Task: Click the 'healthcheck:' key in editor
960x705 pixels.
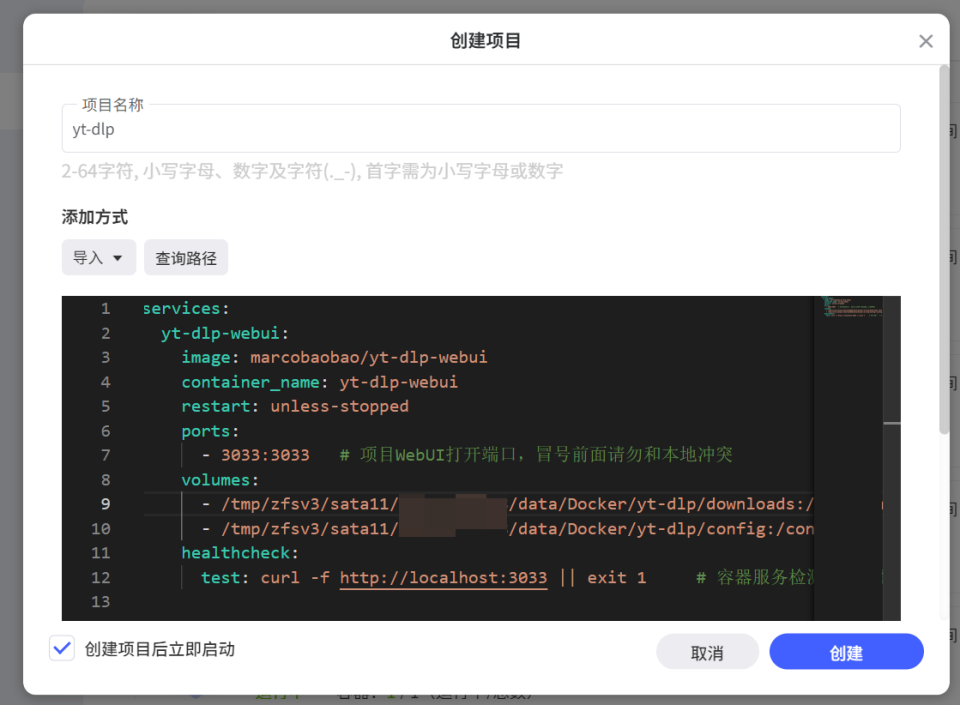Action: tap(240, 553)
